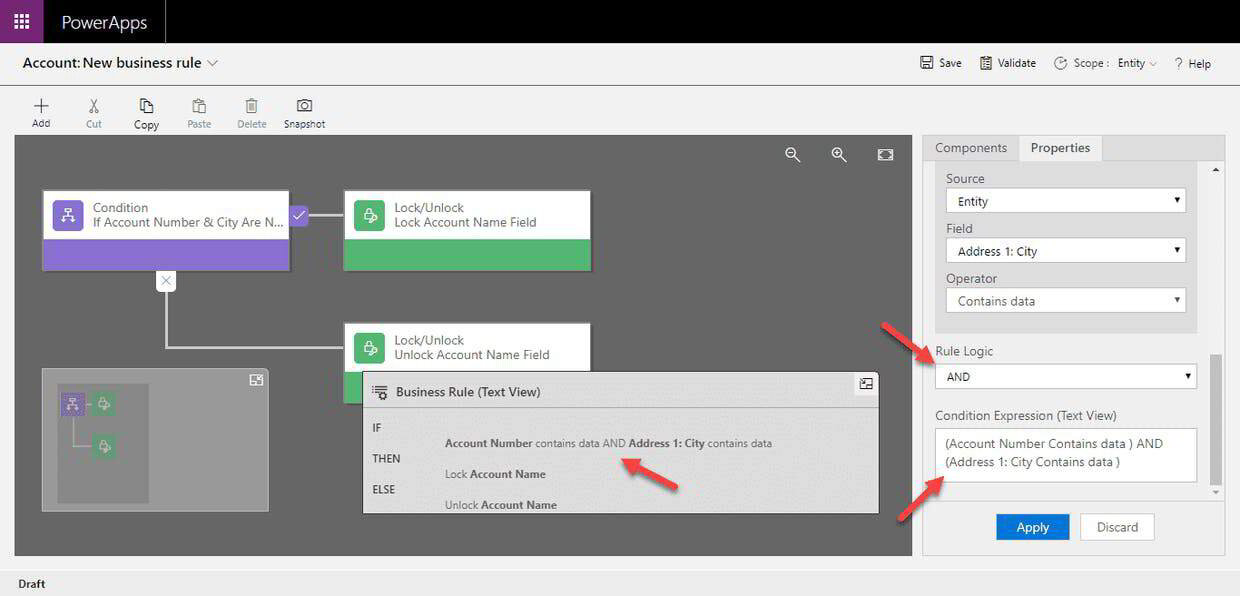The width and height of the screenshot is (1240, 596).
Task: Validate the business rule
Action: pos(1007,62)
